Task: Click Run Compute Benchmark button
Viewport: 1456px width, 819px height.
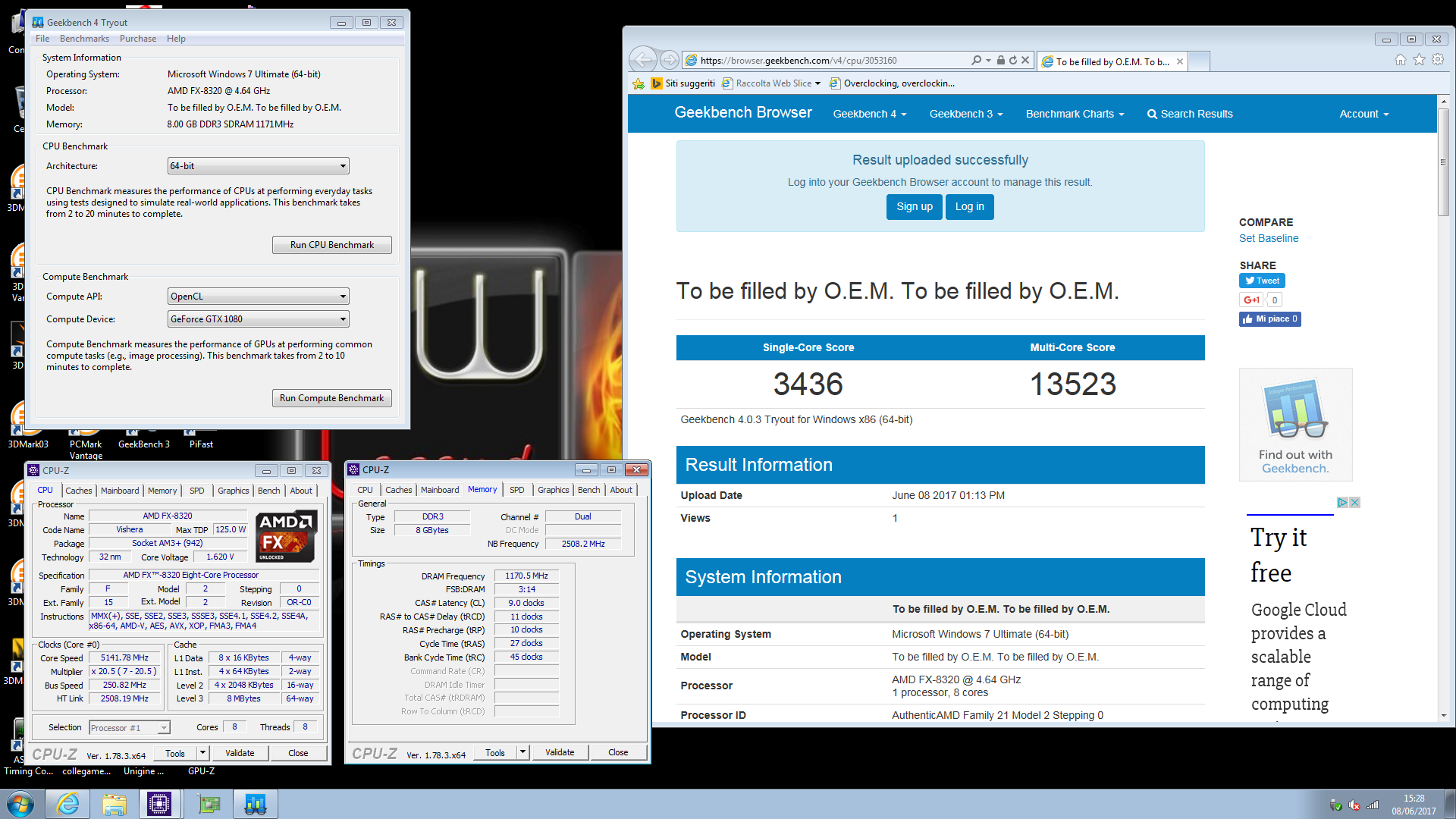Action: click(x=332, y=398)
